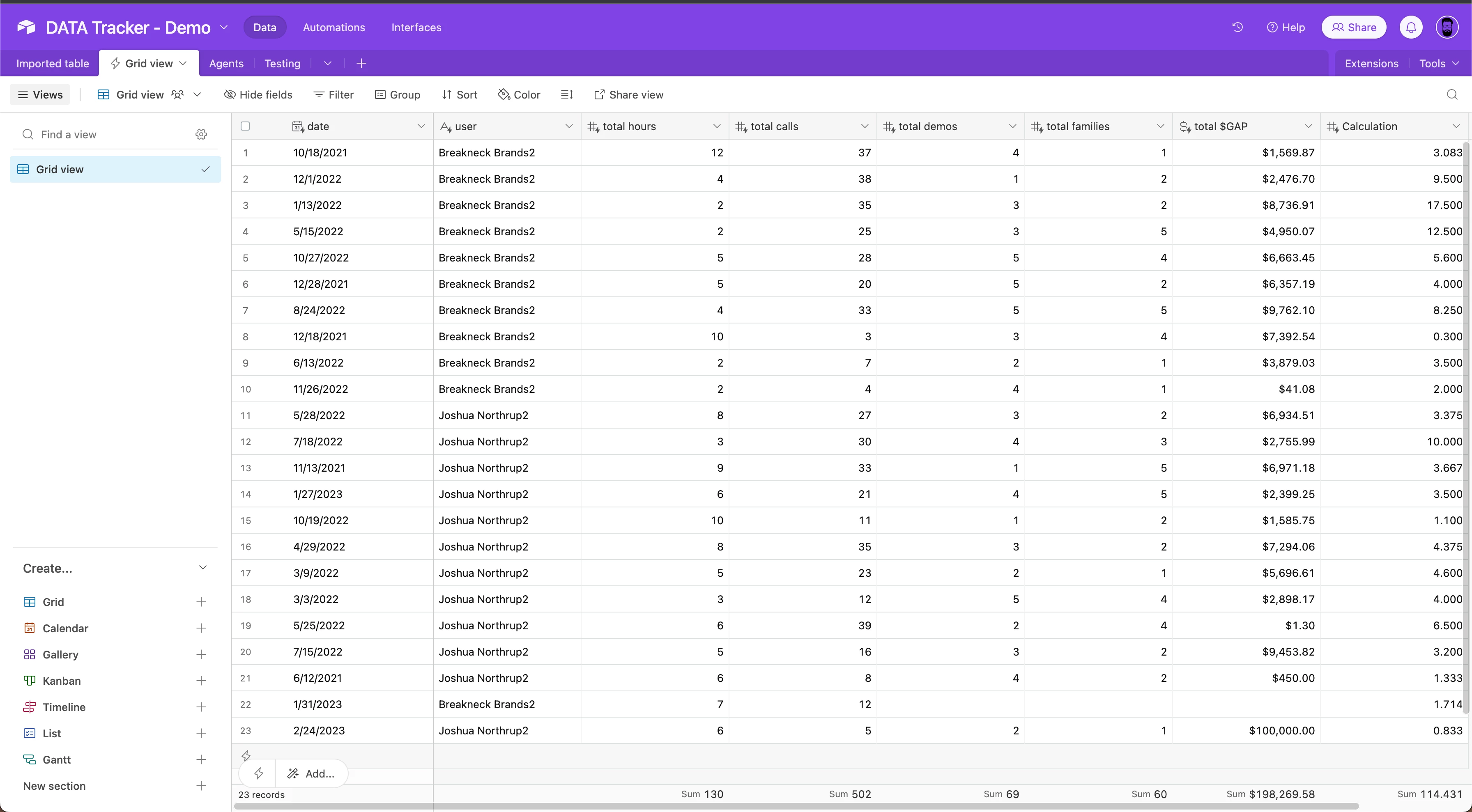The image size is (1472, 812).
Task: Open the Grid view table tab chevron
Action: click(x=183, y=63)
